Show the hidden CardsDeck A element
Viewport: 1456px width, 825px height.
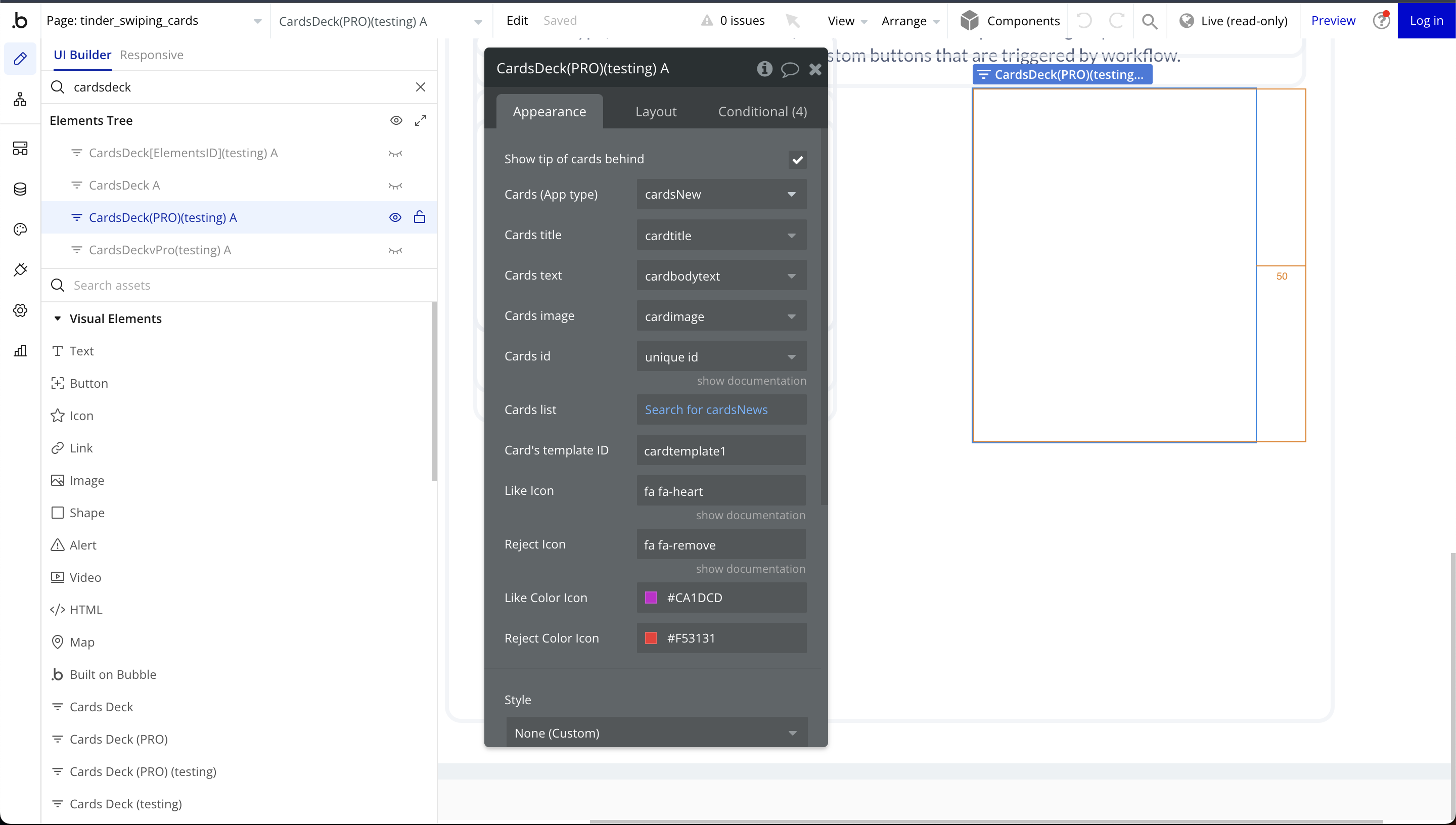(x=395, y=186)
